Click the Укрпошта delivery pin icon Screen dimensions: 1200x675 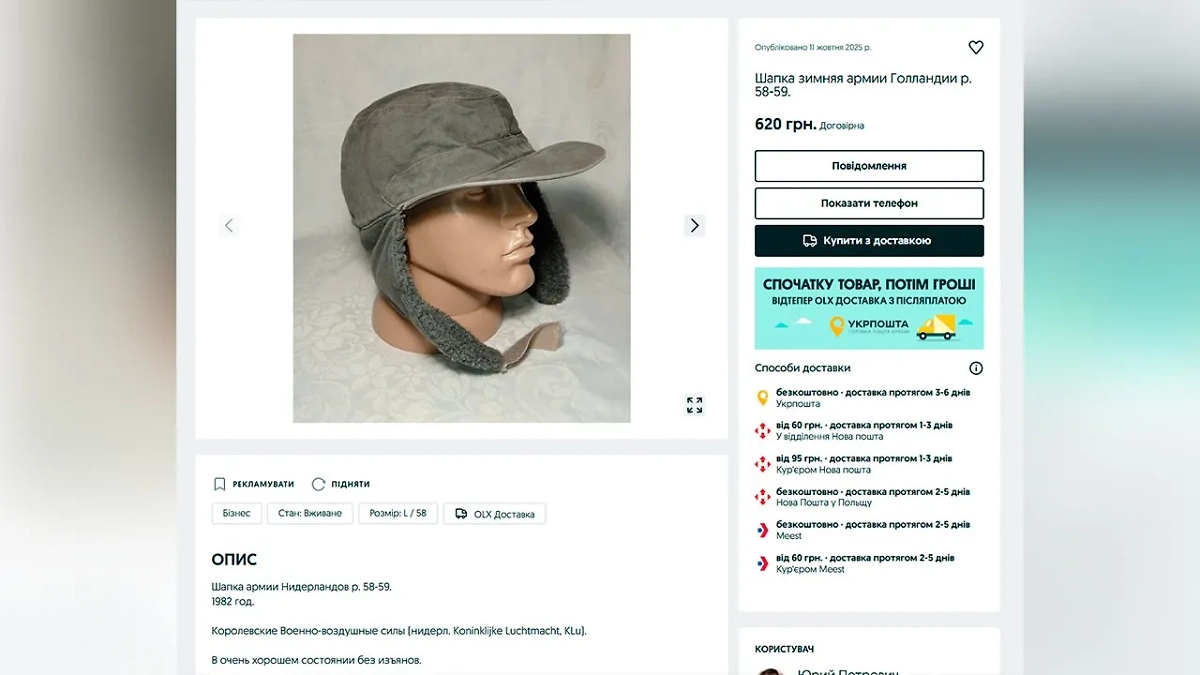763,398
